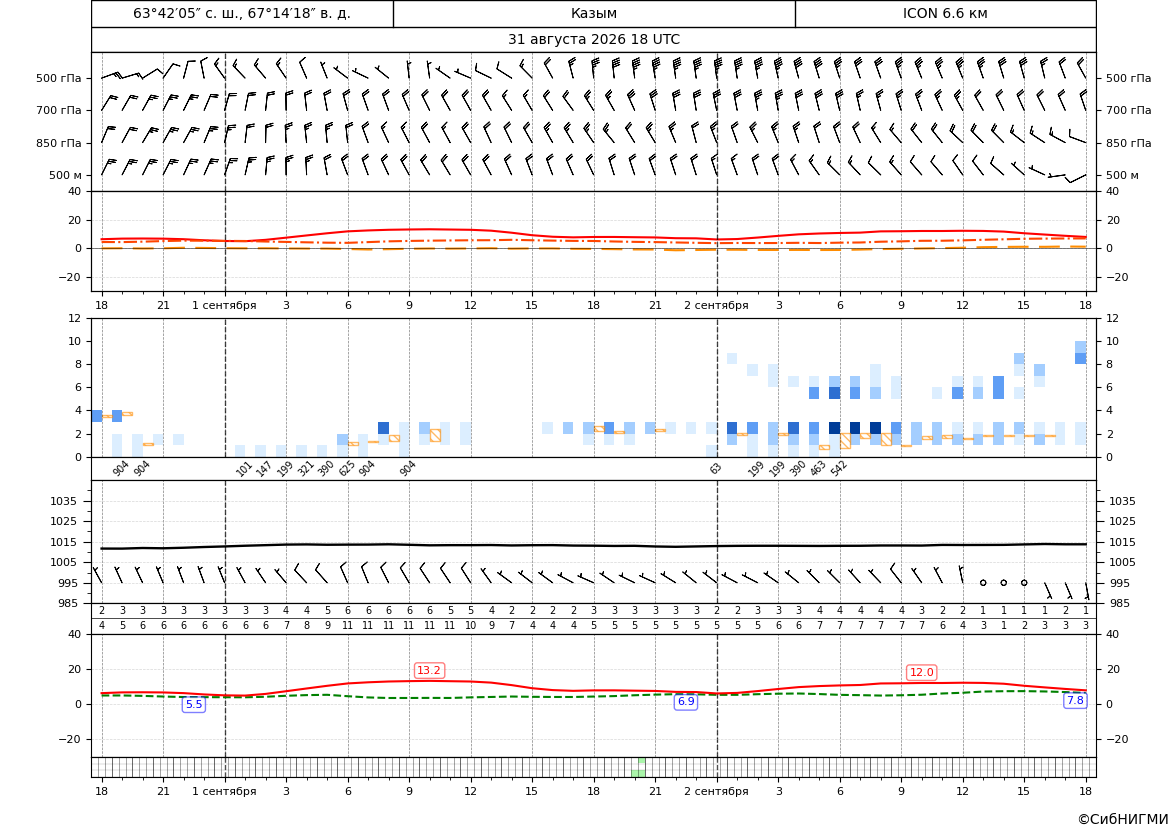
Task: Click the Казым station name header
Action: (594, 13)
